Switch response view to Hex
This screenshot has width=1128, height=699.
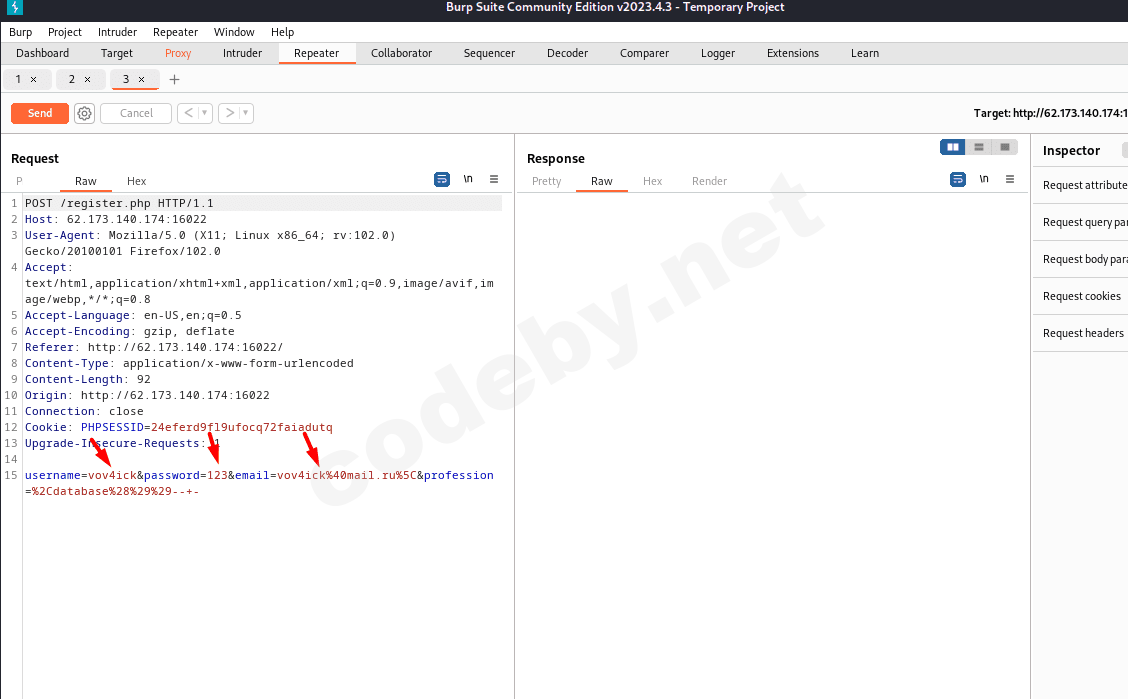pyautogui.click(x=652, y=181)
